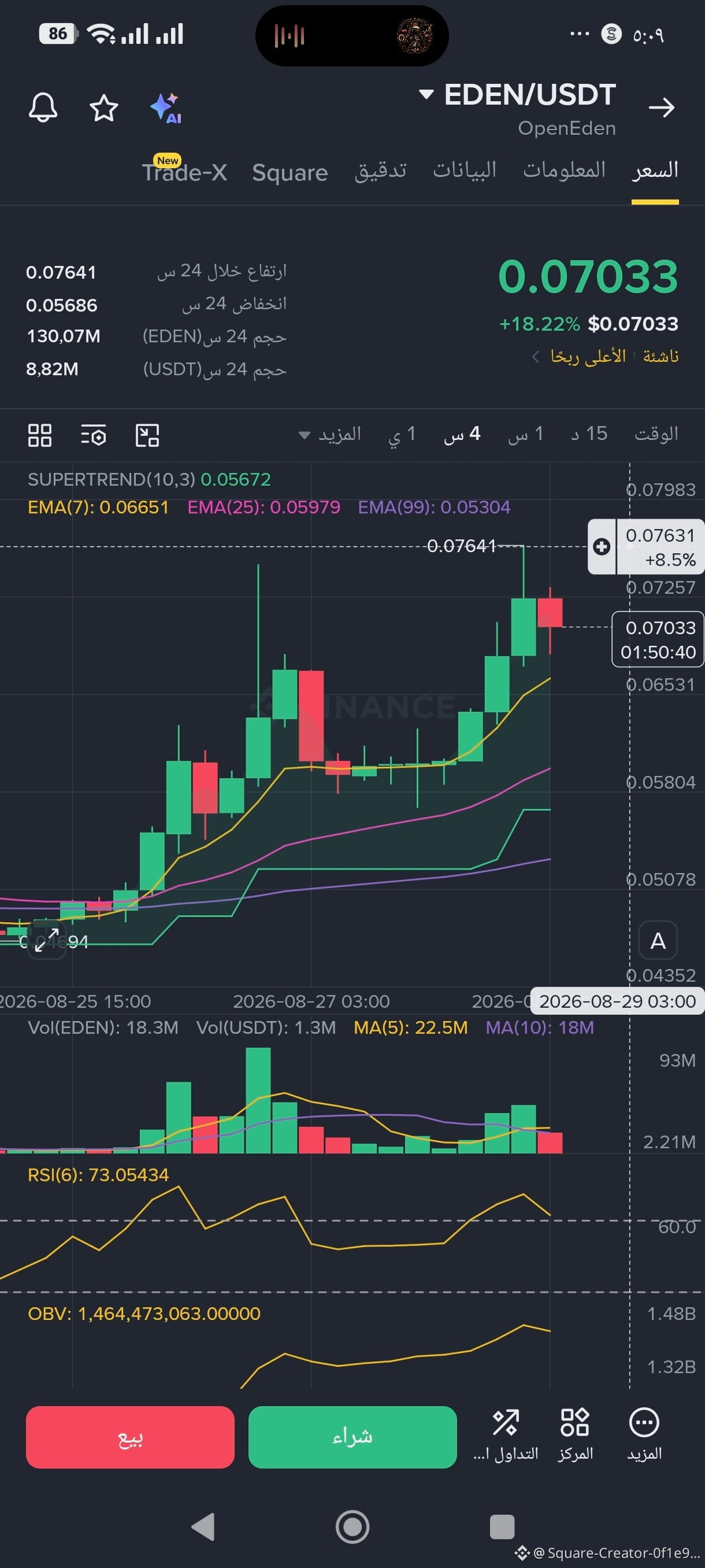This screenshot has width=705, height=1568.
Task: Open the AI assistant sparkle icon
Action: pyautogui.click(x=166, y=108)
